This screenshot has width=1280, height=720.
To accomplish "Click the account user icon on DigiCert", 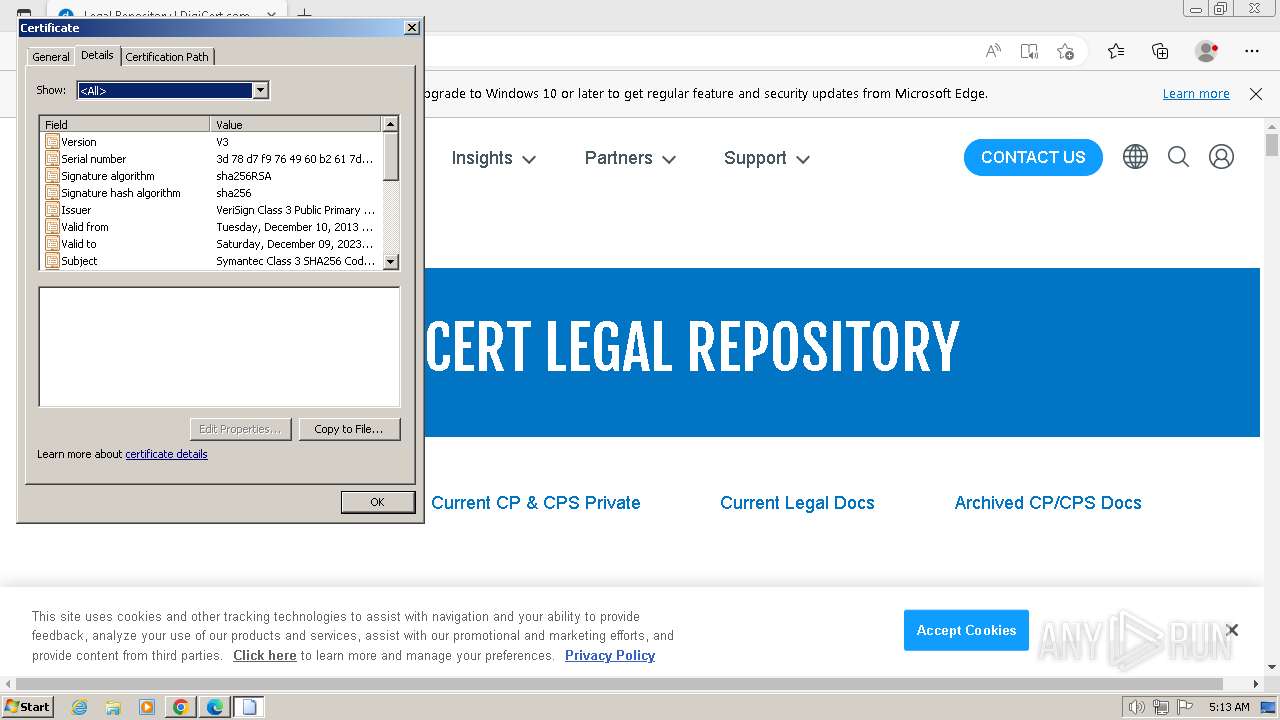I will 1221,157.
